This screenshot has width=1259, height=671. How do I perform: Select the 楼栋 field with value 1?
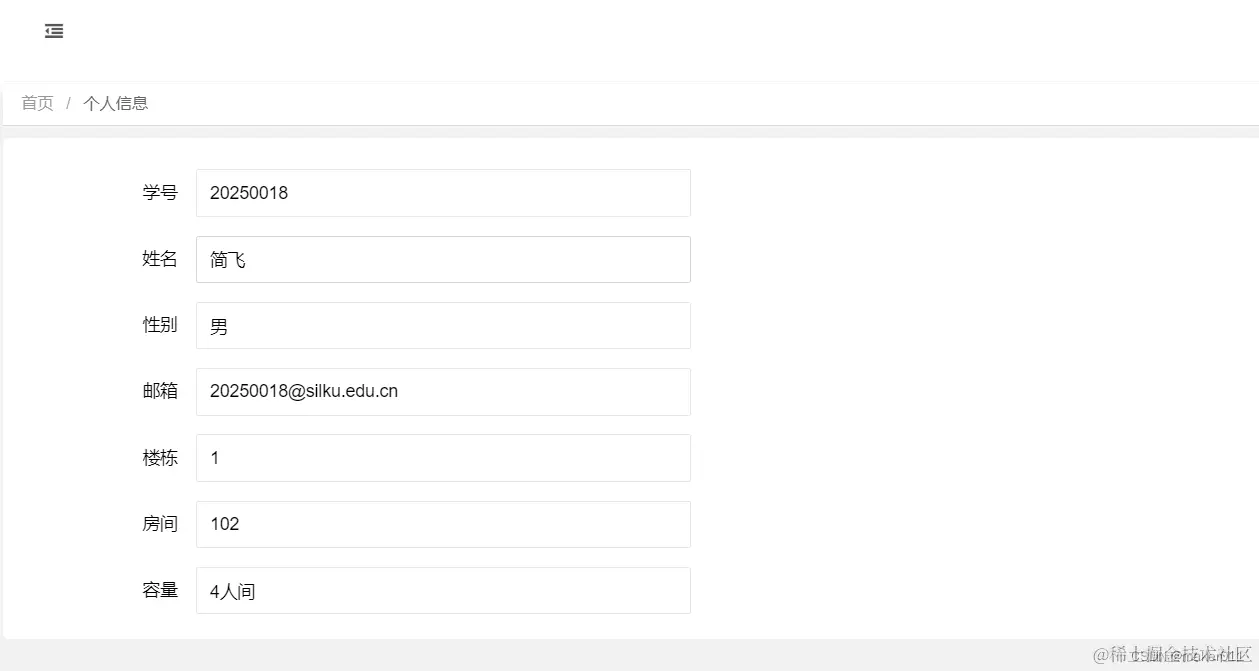pos(443,458)
